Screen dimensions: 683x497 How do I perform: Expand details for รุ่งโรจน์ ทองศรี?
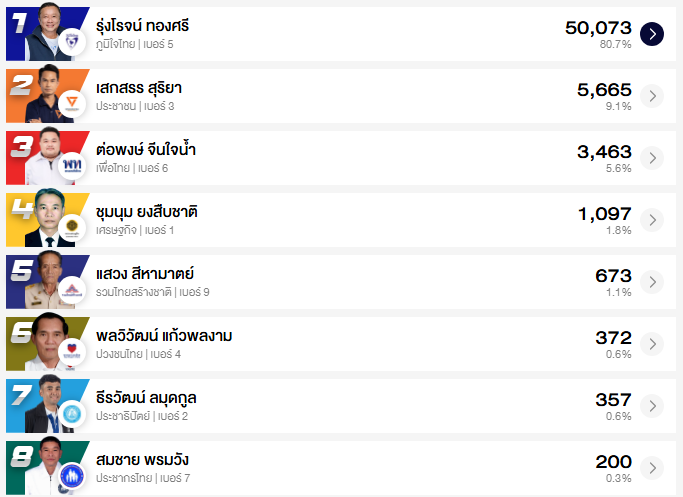tap(652, 34)
